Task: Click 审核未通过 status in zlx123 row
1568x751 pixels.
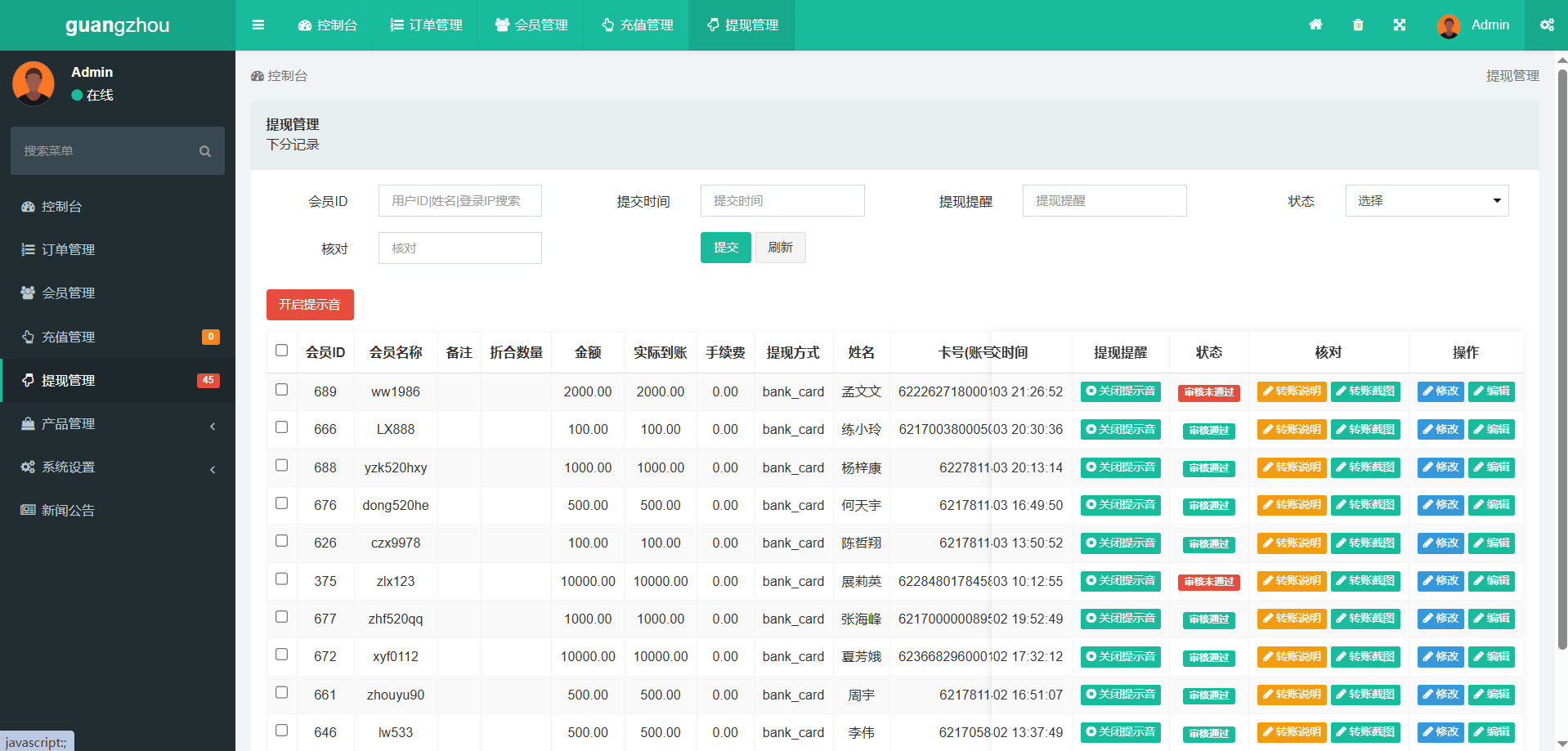Action: [x=1209, y=582]
